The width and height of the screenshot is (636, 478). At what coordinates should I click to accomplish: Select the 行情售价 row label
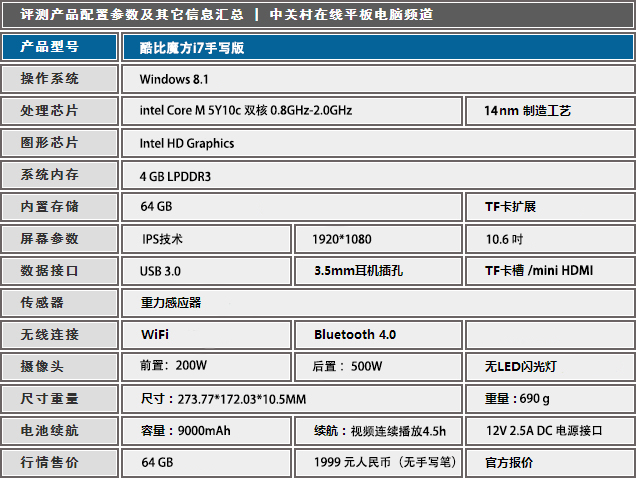60,463
